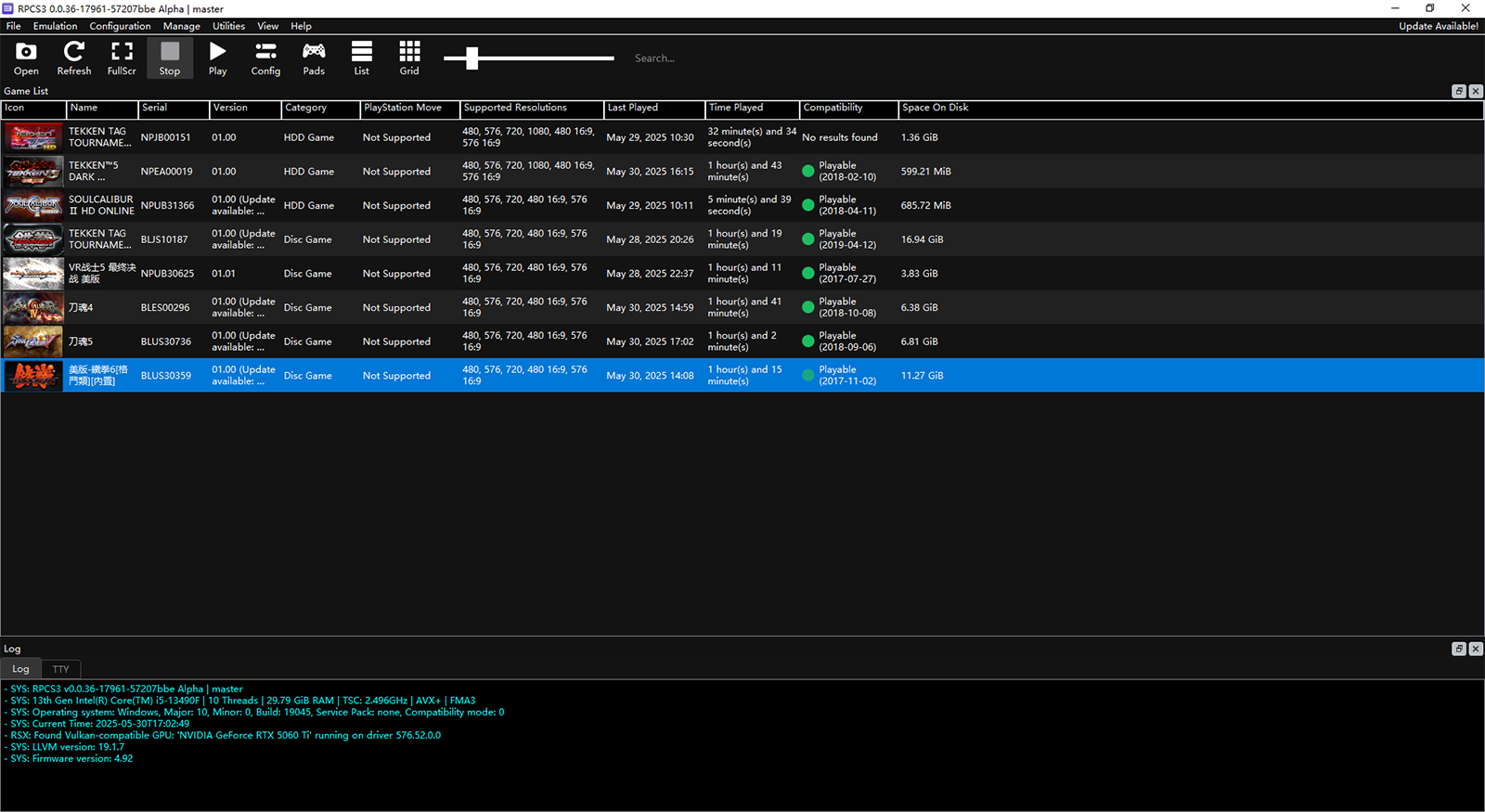Viewport: 1485px width, 812px height.
Task: Start the selected game with Play
Action: point(218,58)
